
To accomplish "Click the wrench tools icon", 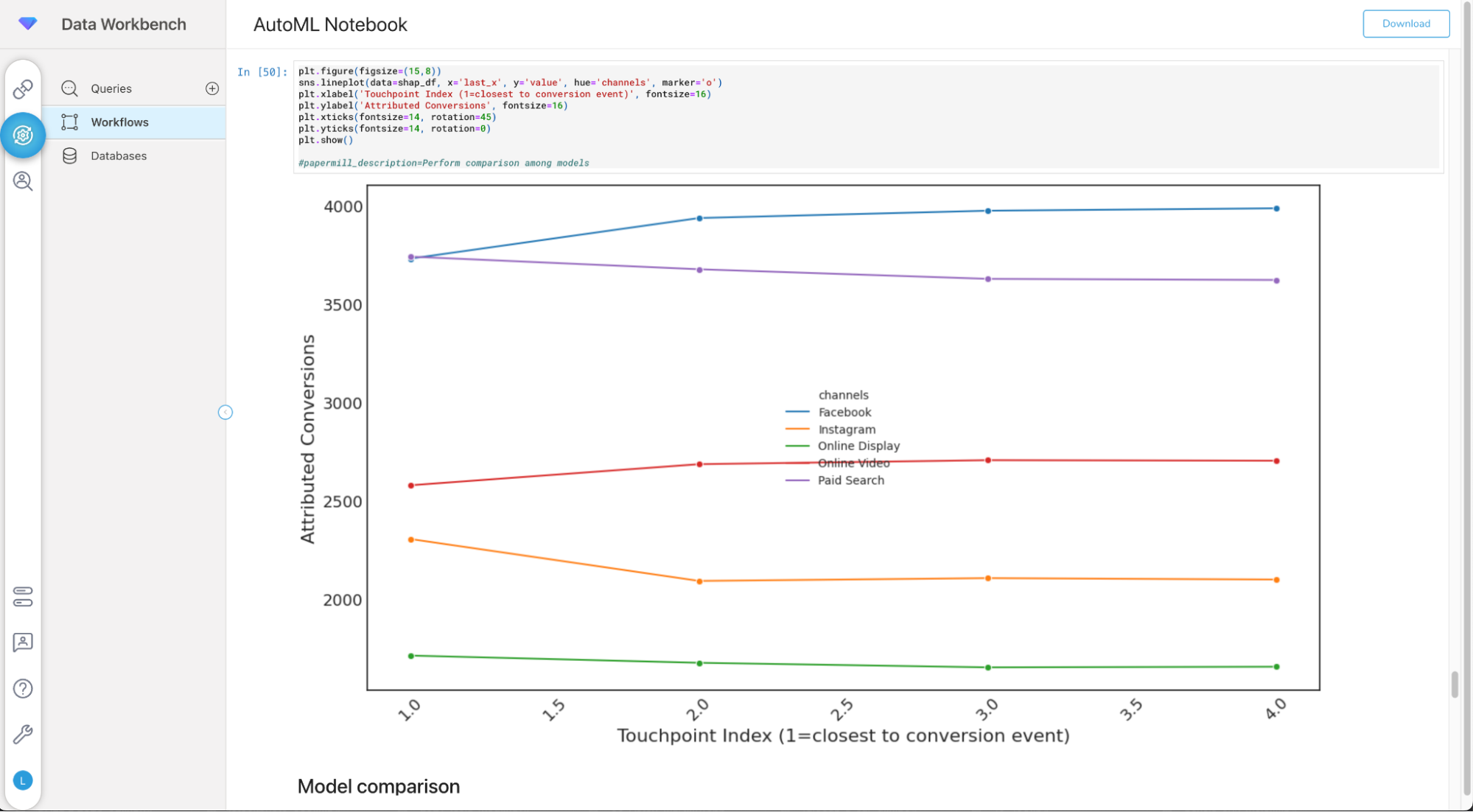I will [x=23, y=735].
